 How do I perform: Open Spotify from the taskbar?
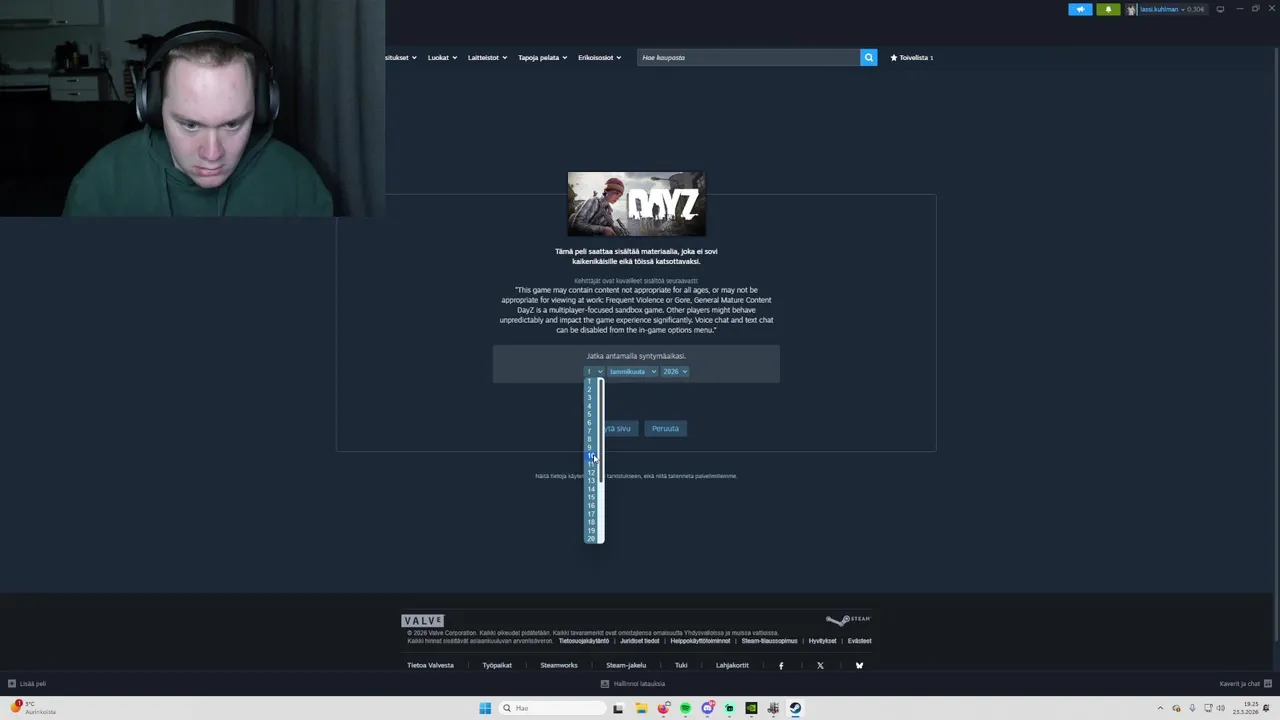(x=685, y=708)
